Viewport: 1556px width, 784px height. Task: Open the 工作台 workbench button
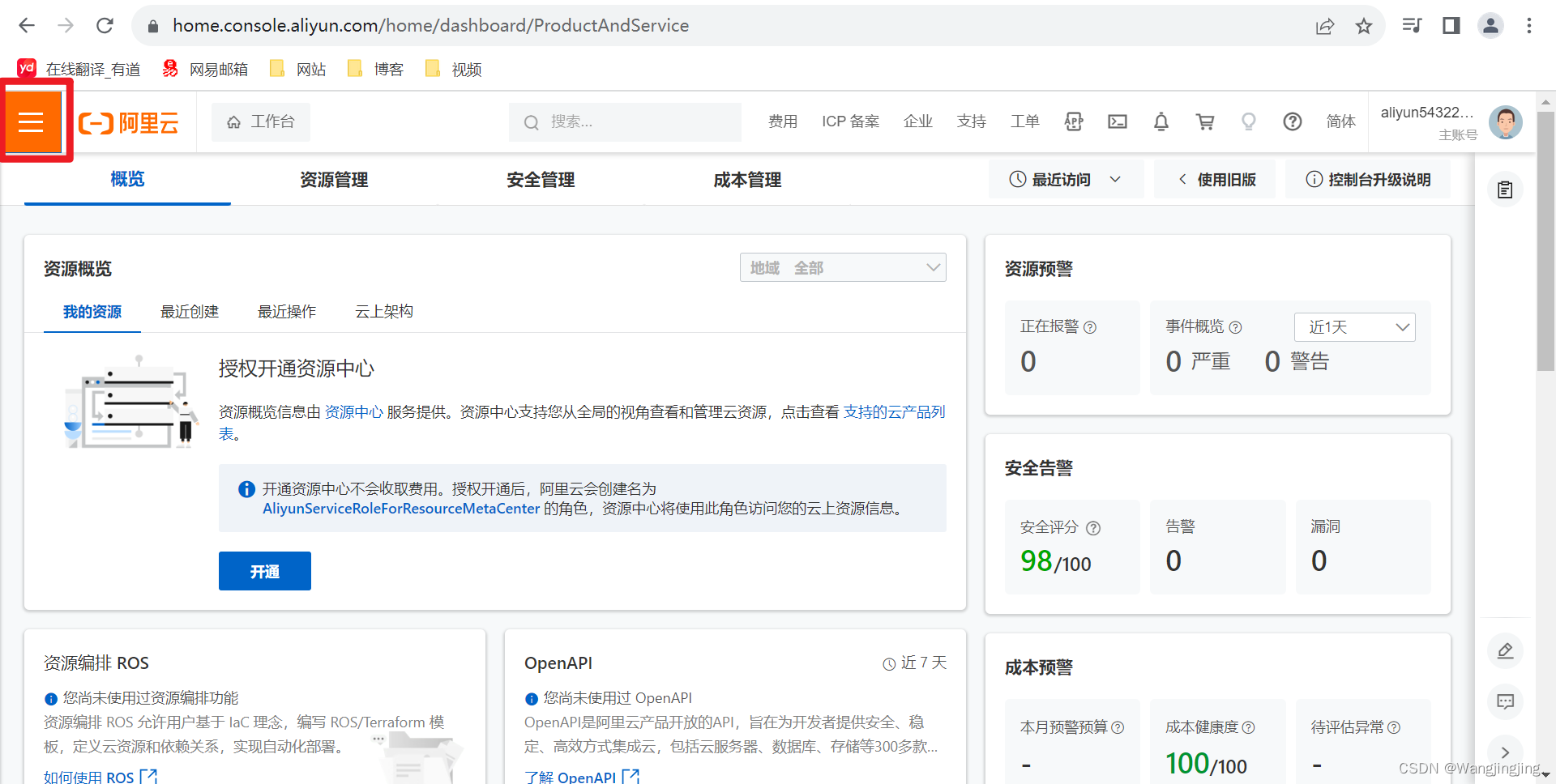(x=260, y=121)
